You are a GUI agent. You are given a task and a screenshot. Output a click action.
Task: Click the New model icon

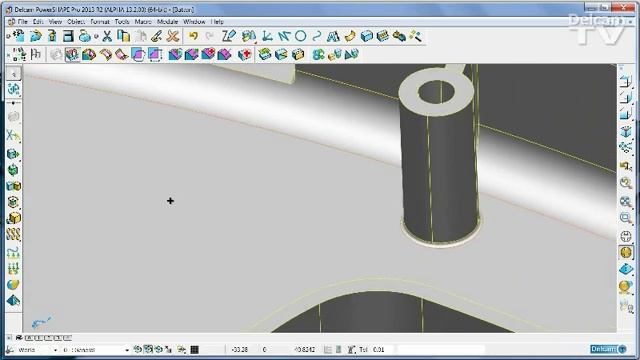pyautogui.click(x=19, y=36)
